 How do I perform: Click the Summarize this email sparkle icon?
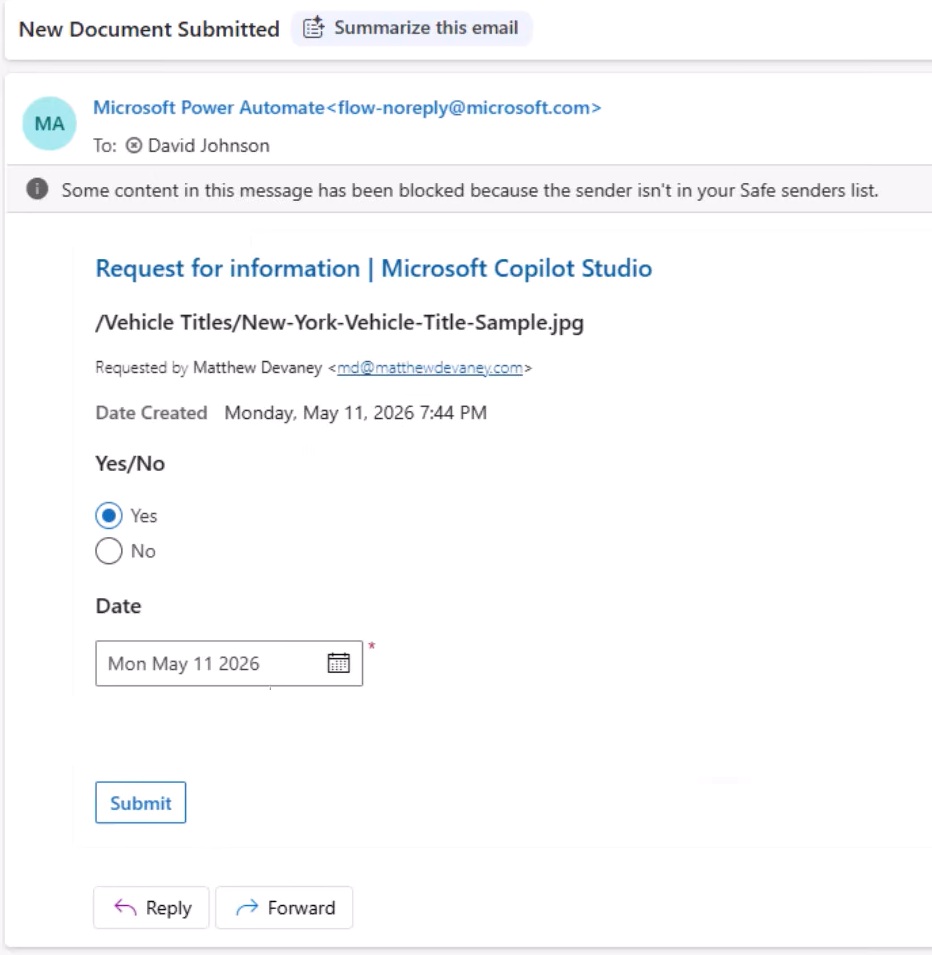[314, 28]
